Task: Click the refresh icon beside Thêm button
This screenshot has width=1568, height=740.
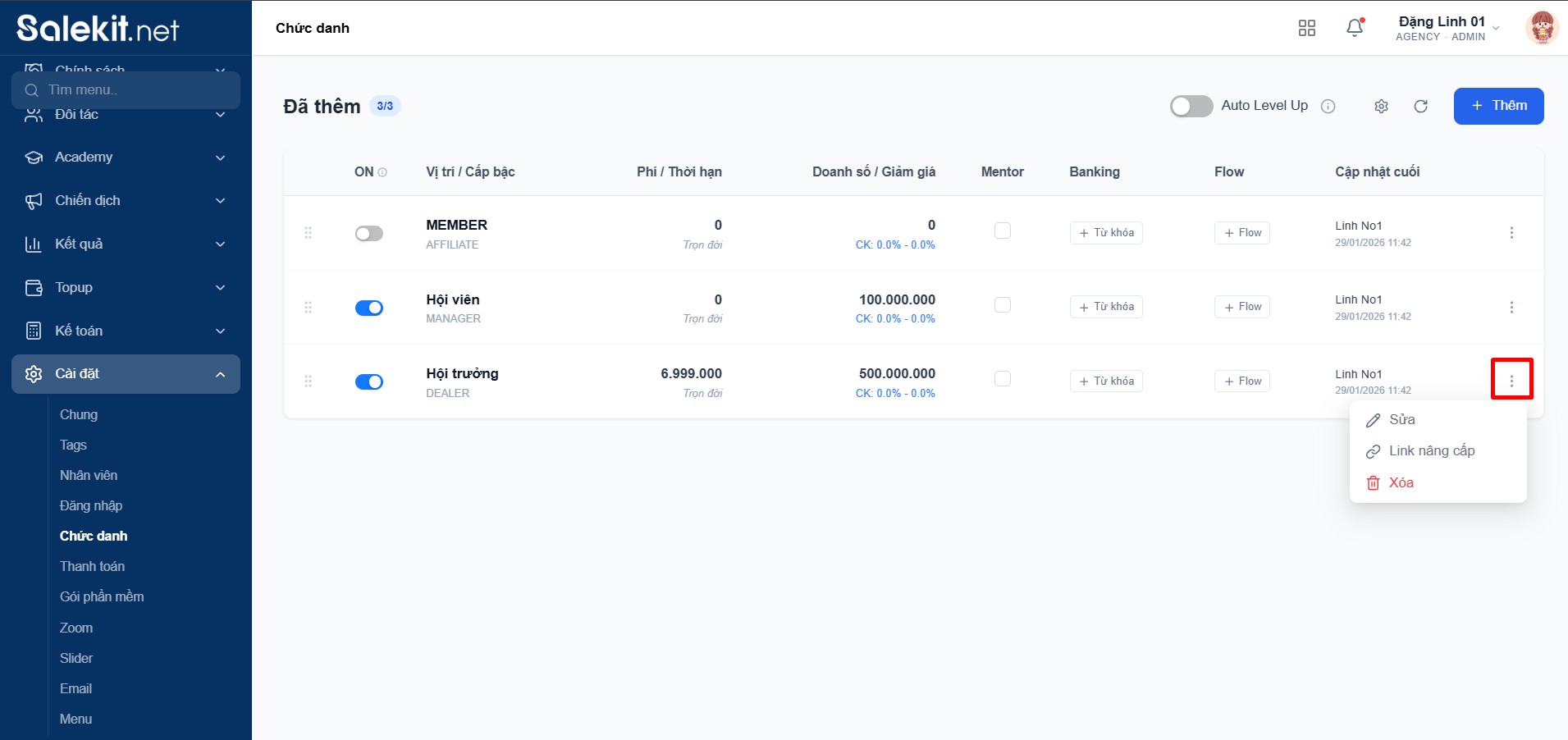Action: tap(1421, 107)
